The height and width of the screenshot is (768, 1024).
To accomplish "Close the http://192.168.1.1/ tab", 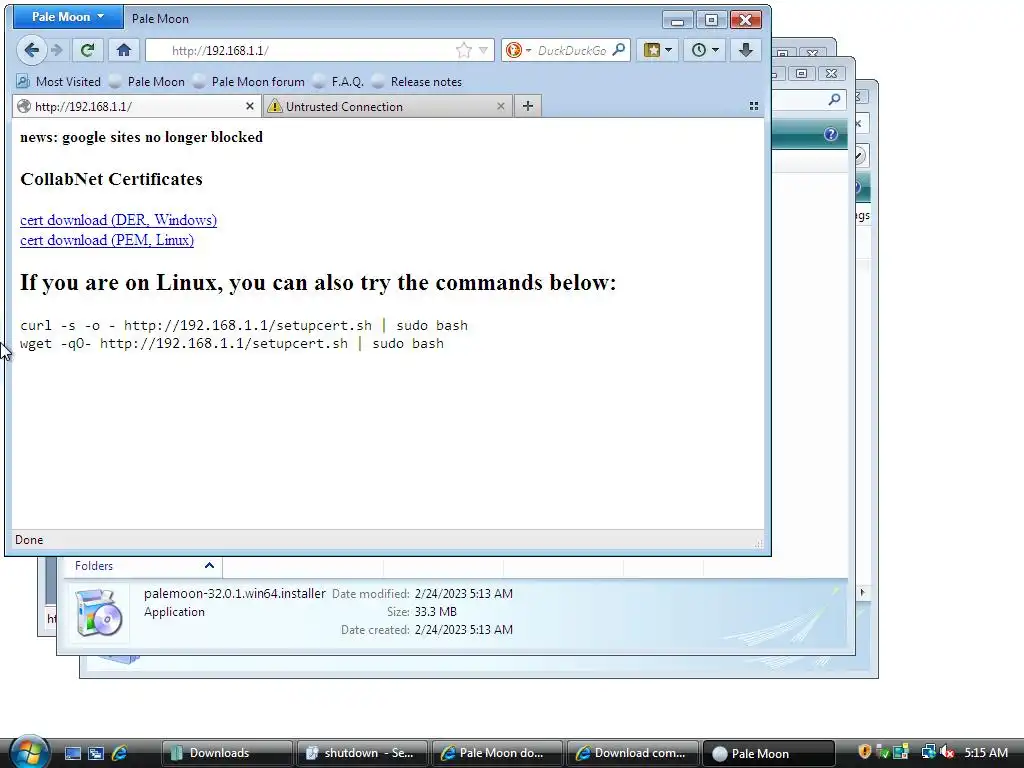I will pos(249,106).
